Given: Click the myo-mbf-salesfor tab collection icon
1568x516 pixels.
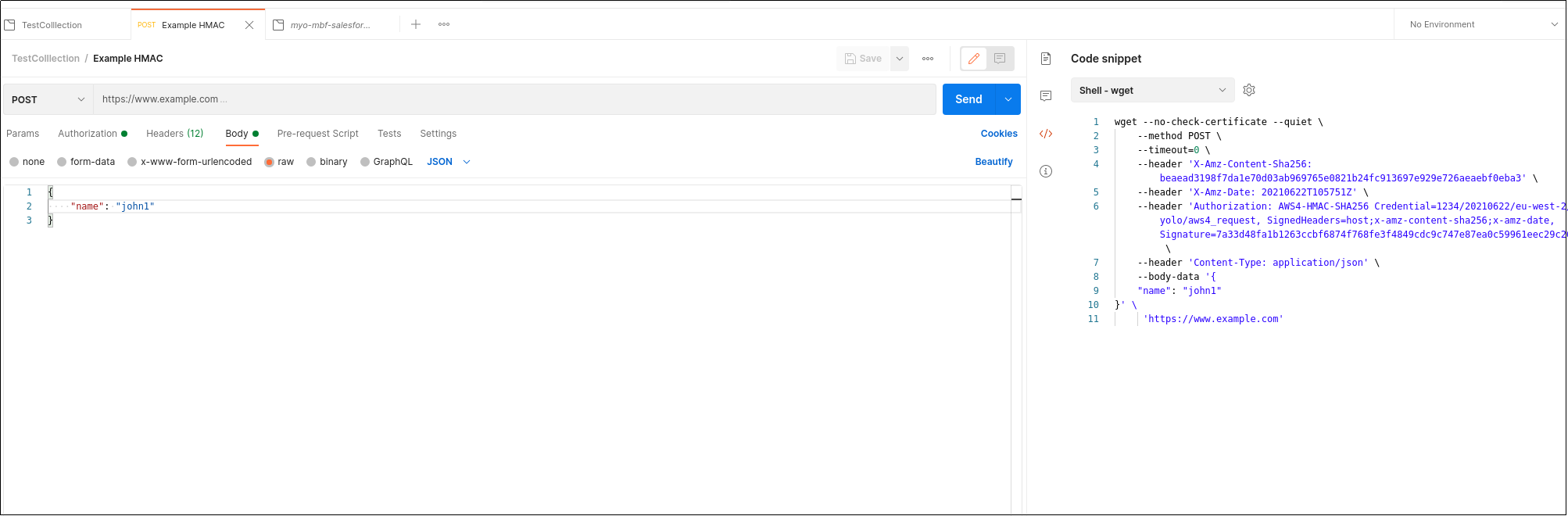Looking at the screenshot, I should point(278,25).
